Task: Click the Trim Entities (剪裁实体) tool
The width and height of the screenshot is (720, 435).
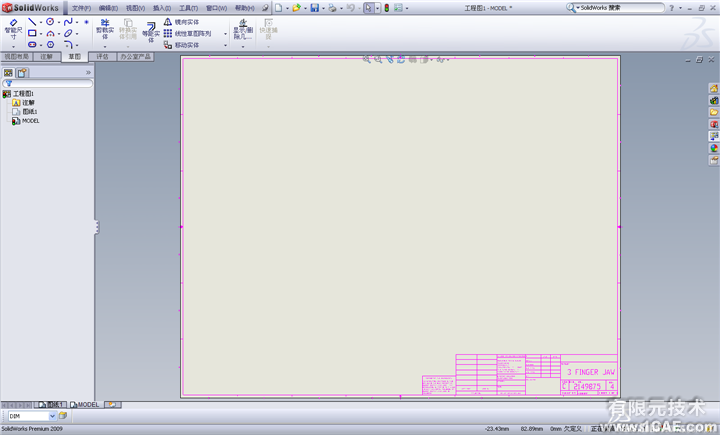Action: (105, 29)
